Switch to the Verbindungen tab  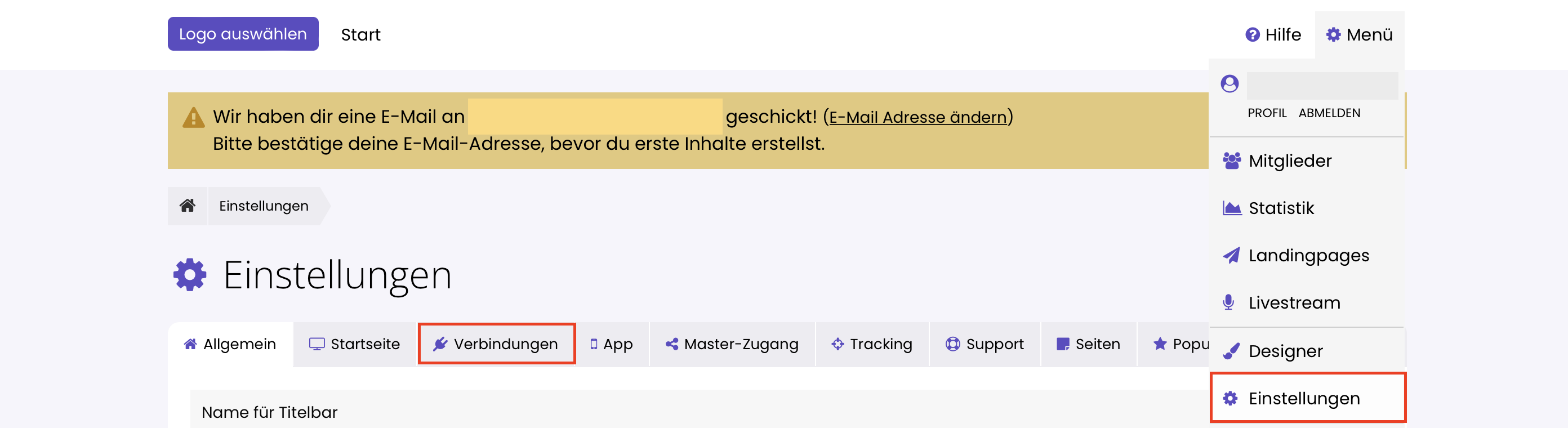tap(497, 345)
